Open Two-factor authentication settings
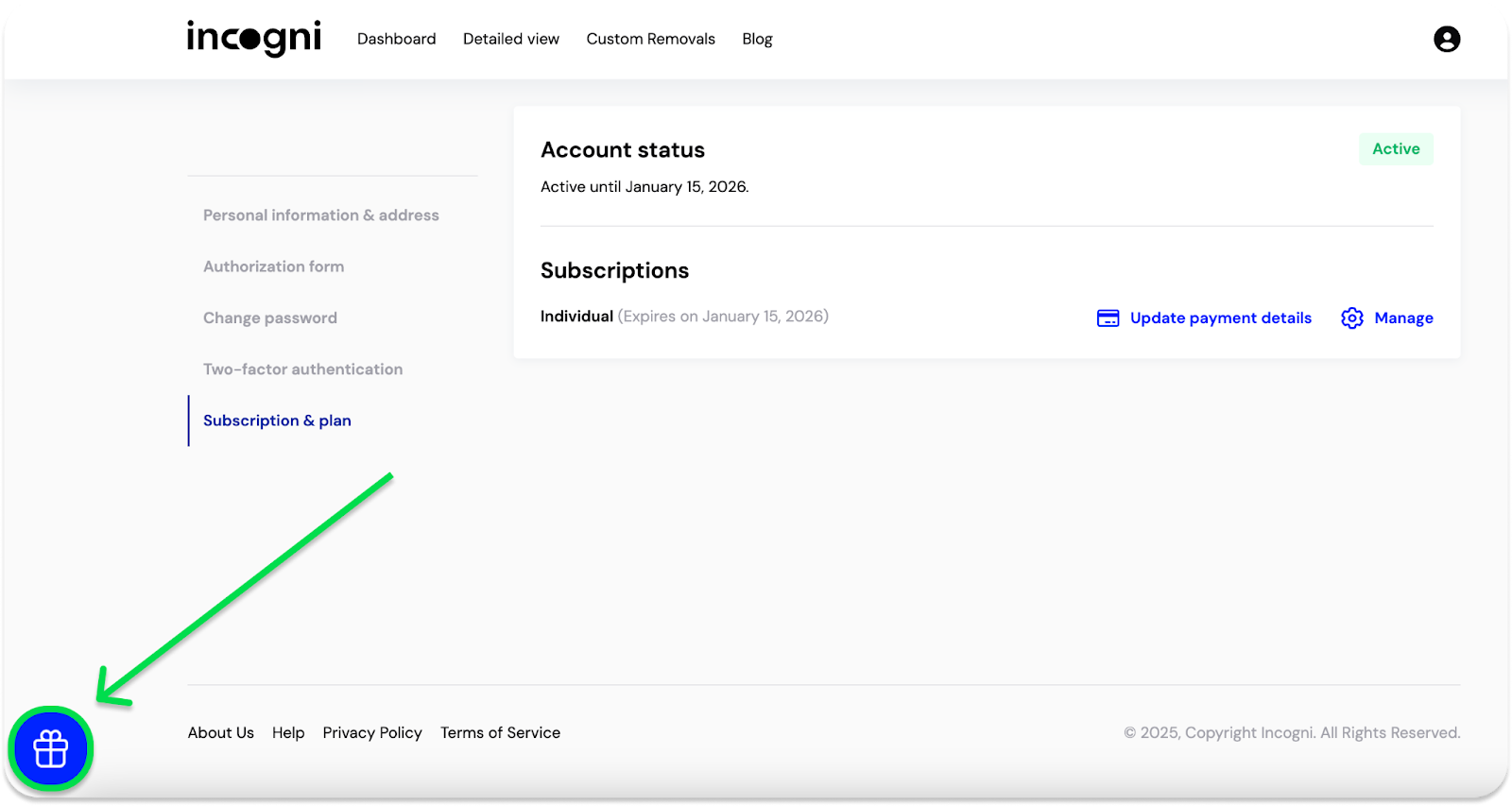 [x=302, y=369]
